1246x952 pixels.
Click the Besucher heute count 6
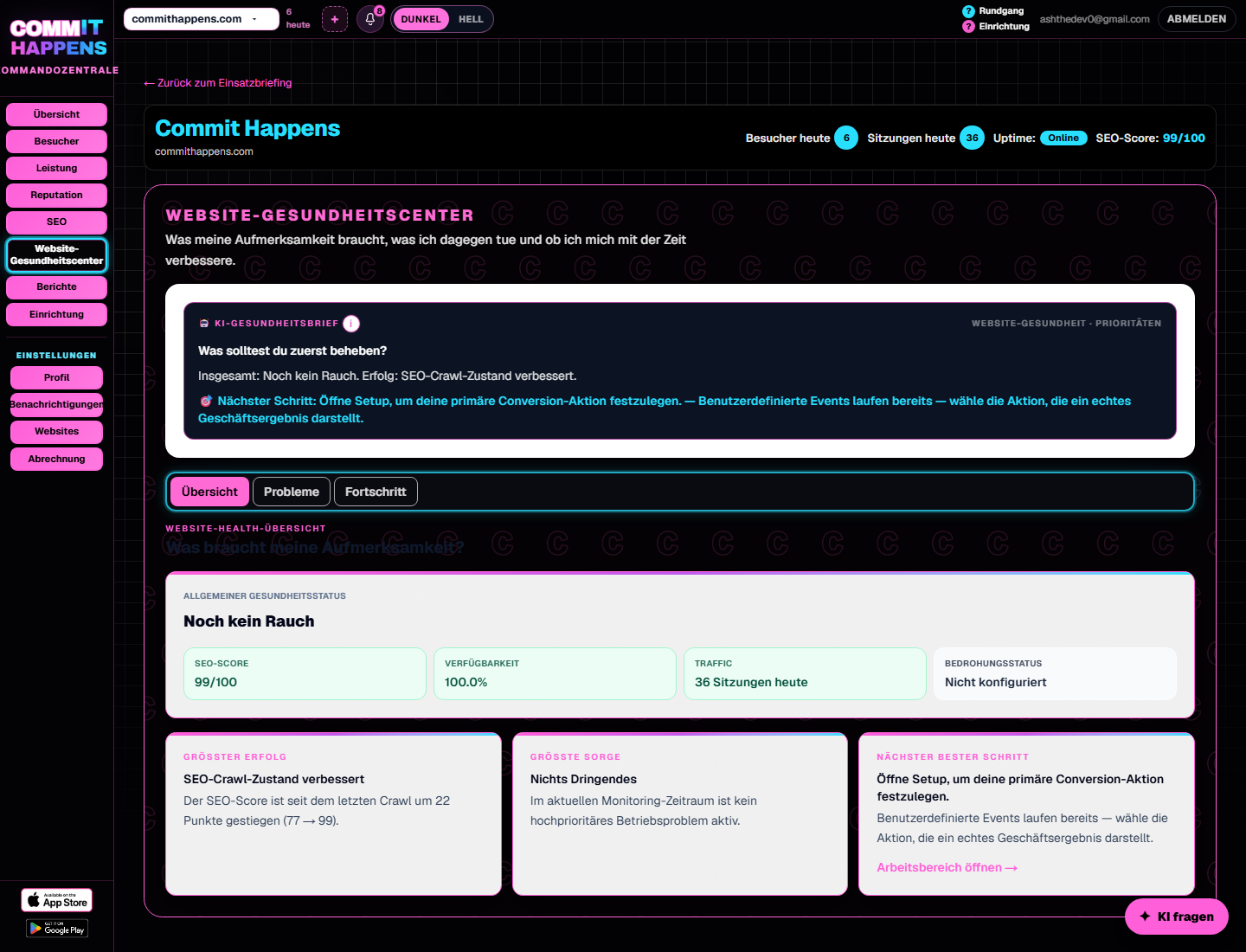[x=846, y=138]
